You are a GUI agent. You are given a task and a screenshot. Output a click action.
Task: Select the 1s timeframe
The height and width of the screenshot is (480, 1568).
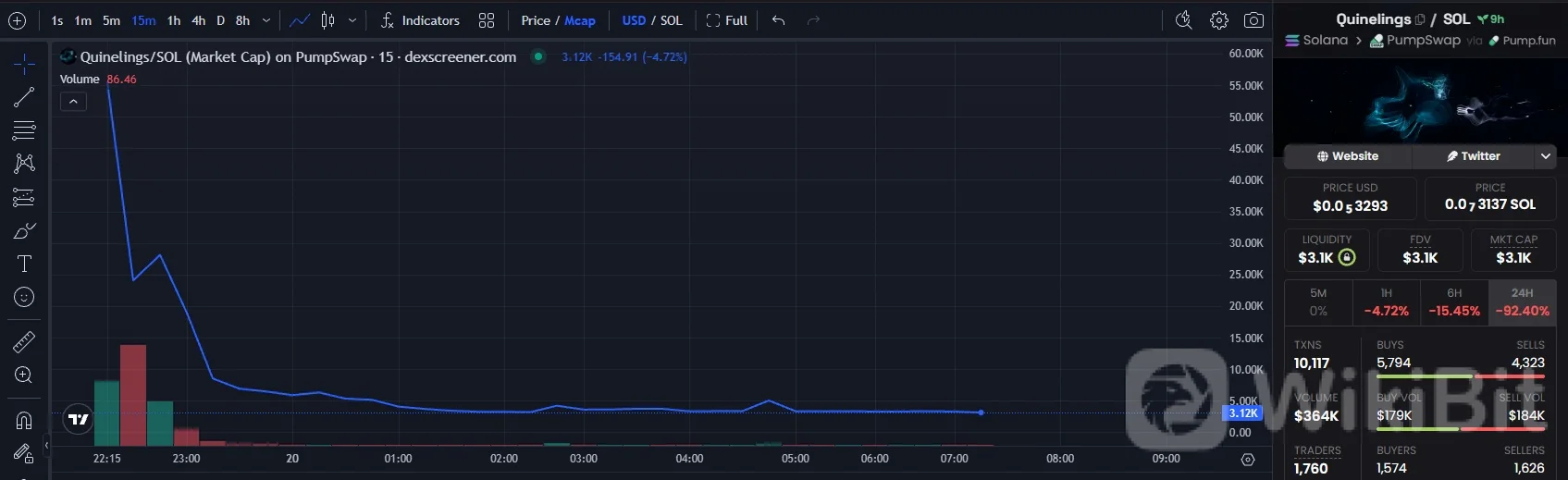point(57,20)
